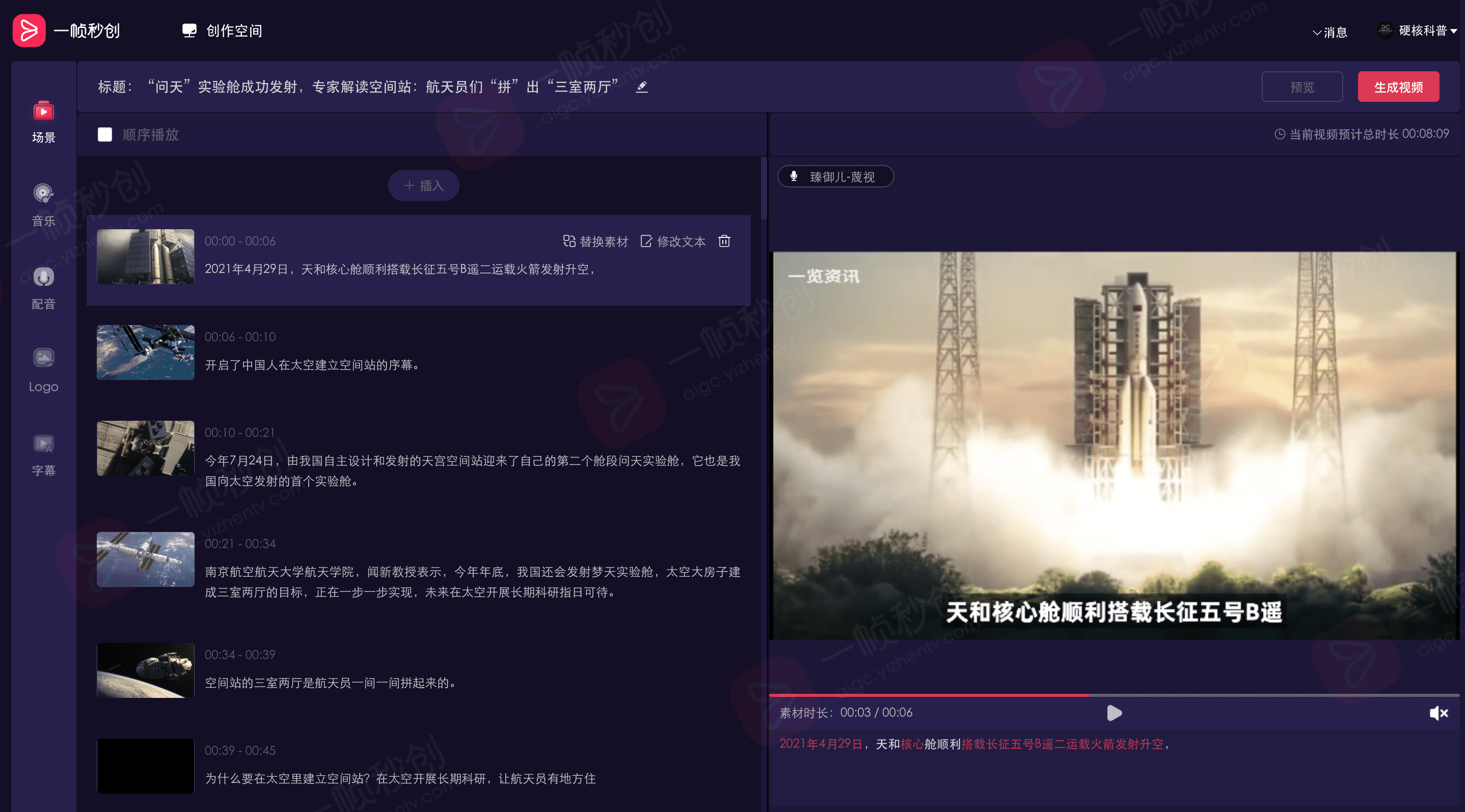
Task: Click 生成视频 to generate the video
Action: [x=1398, y=87]
